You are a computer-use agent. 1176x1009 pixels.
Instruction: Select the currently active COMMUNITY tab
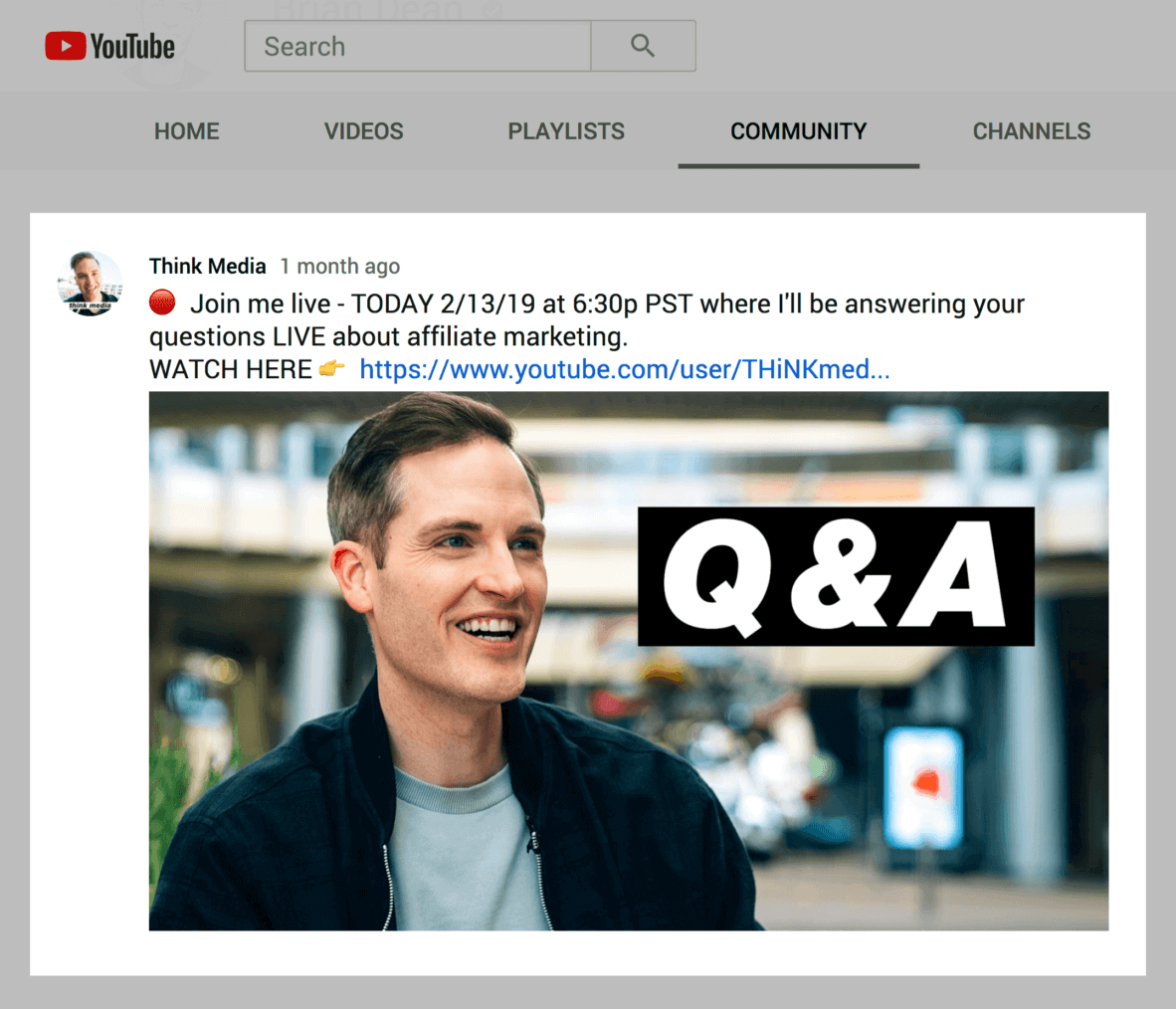798,130
